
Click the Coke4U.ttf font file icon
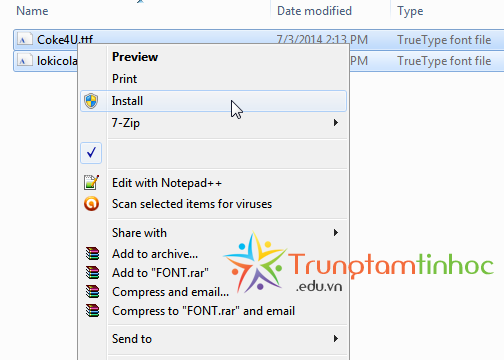[25, 40]
